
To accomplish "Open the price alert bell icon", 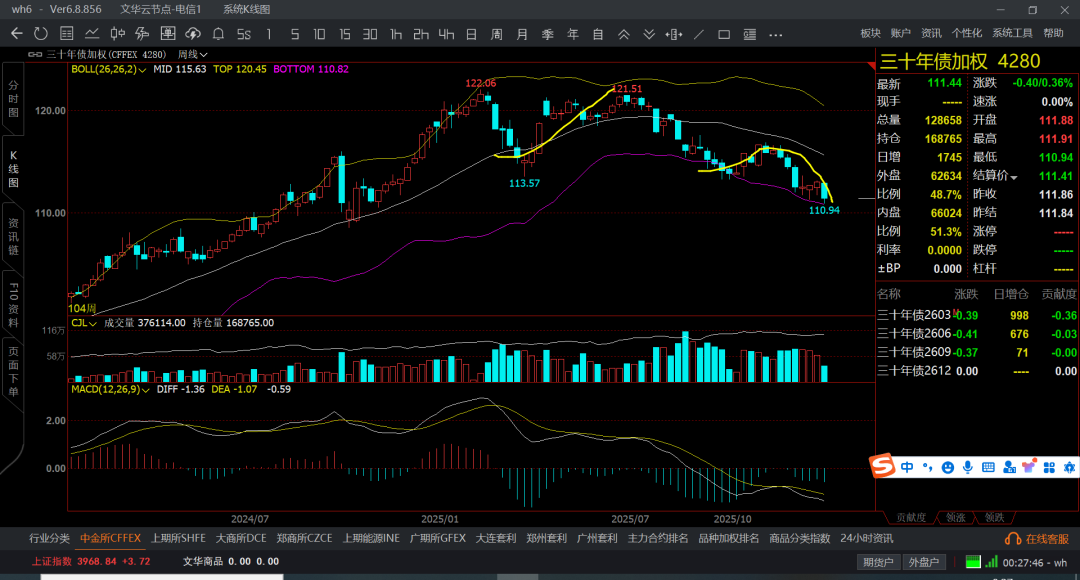I will click(218, 33).
